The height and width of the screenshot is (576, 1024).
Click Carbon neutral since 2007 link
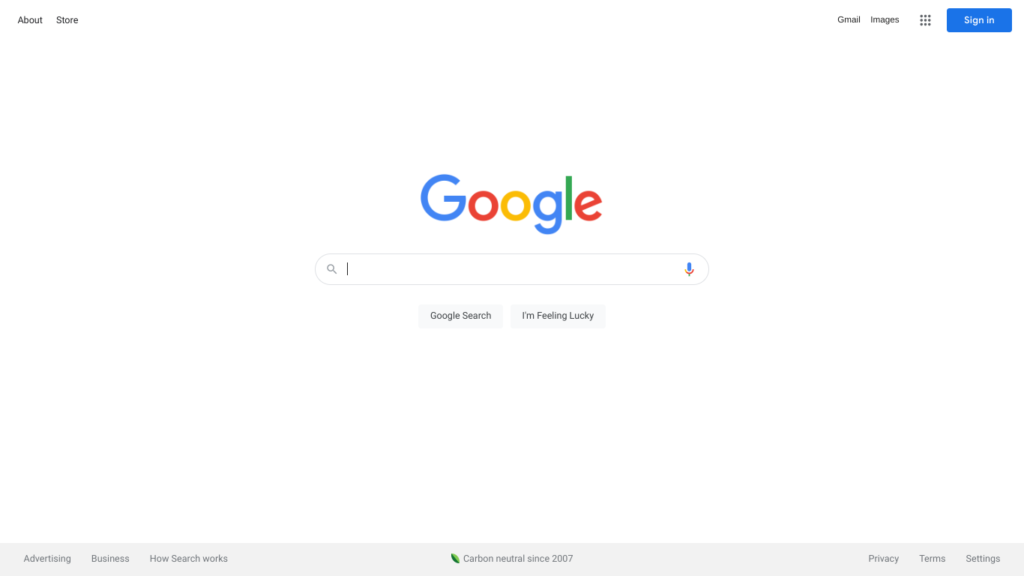(x=518, y=559)
